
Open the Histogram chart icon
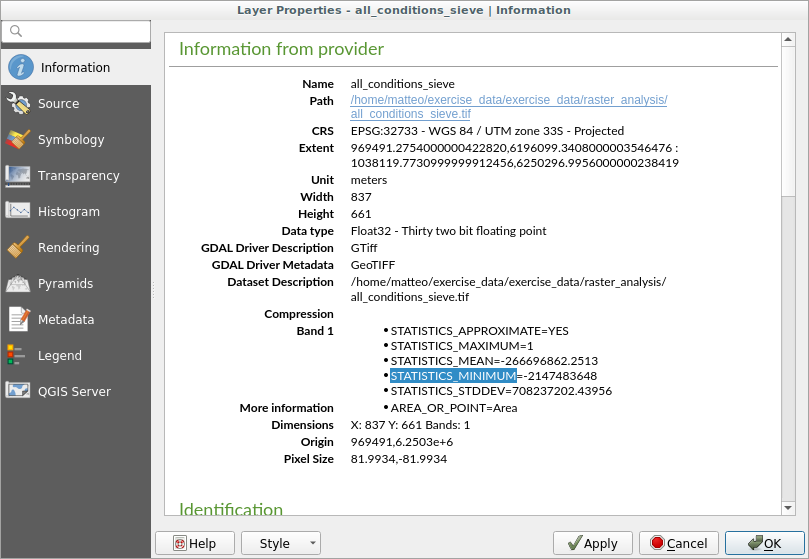click(x=19, y=212)
